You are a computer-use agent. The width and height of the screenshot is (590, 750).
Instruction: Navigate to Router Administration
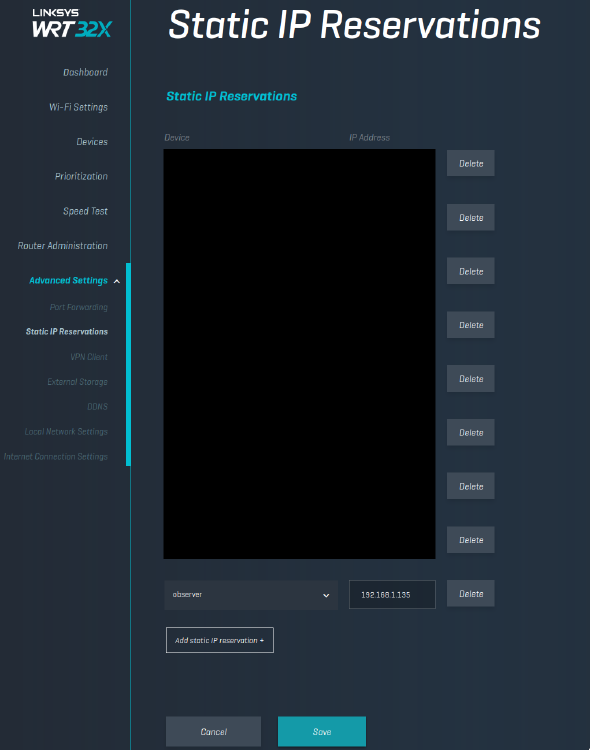coord(62,246)
